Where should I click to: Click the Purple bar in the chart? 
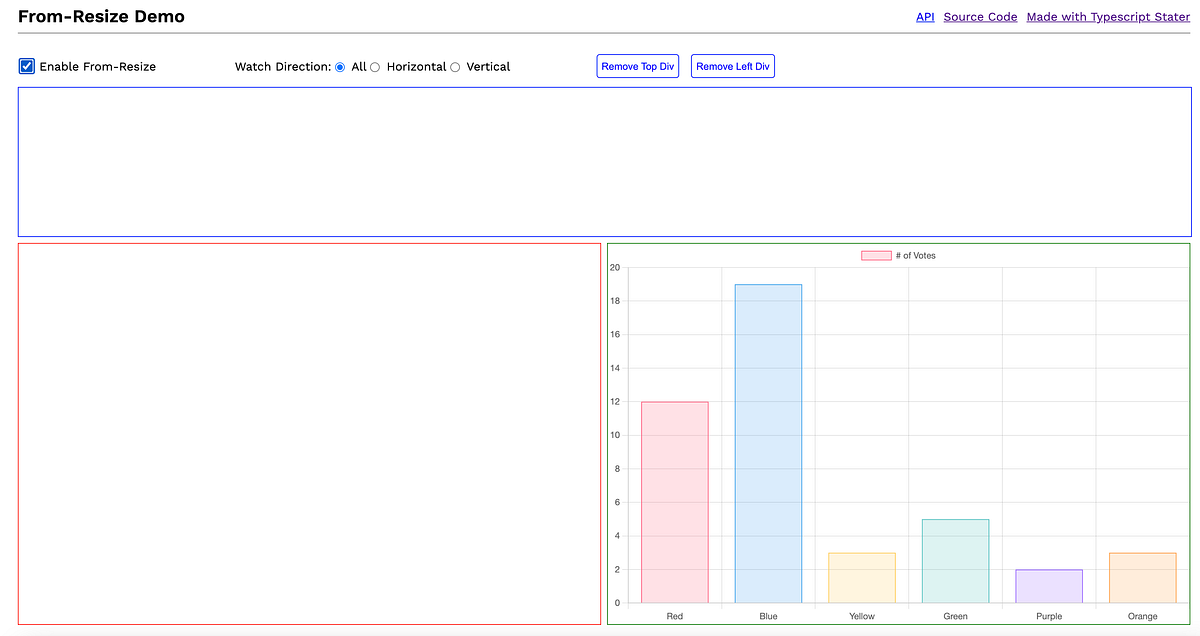[1048, 586]
